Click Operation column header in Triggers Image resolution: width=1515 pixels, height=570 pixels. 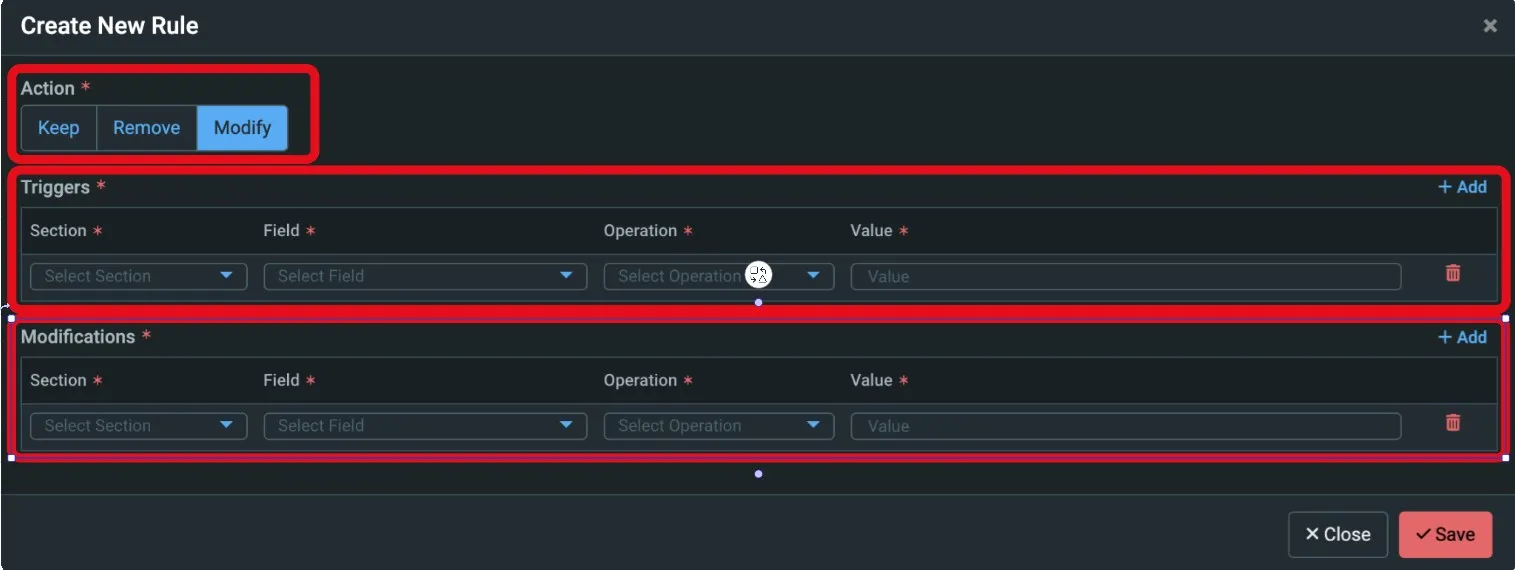641,231
